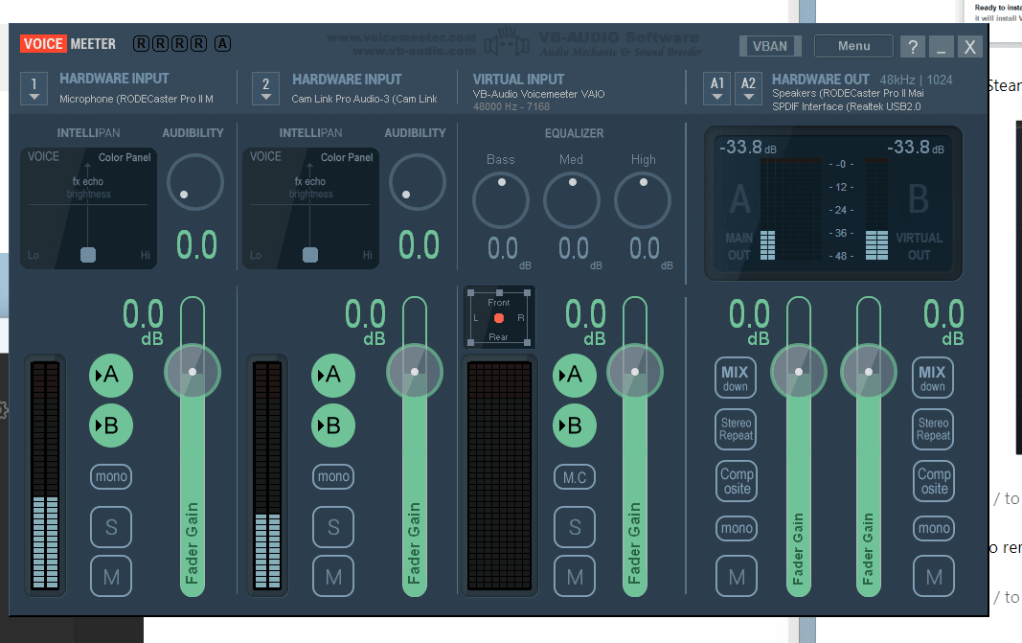
Task: Enable mono on Hardware Input 2
Action: [333, 477]
